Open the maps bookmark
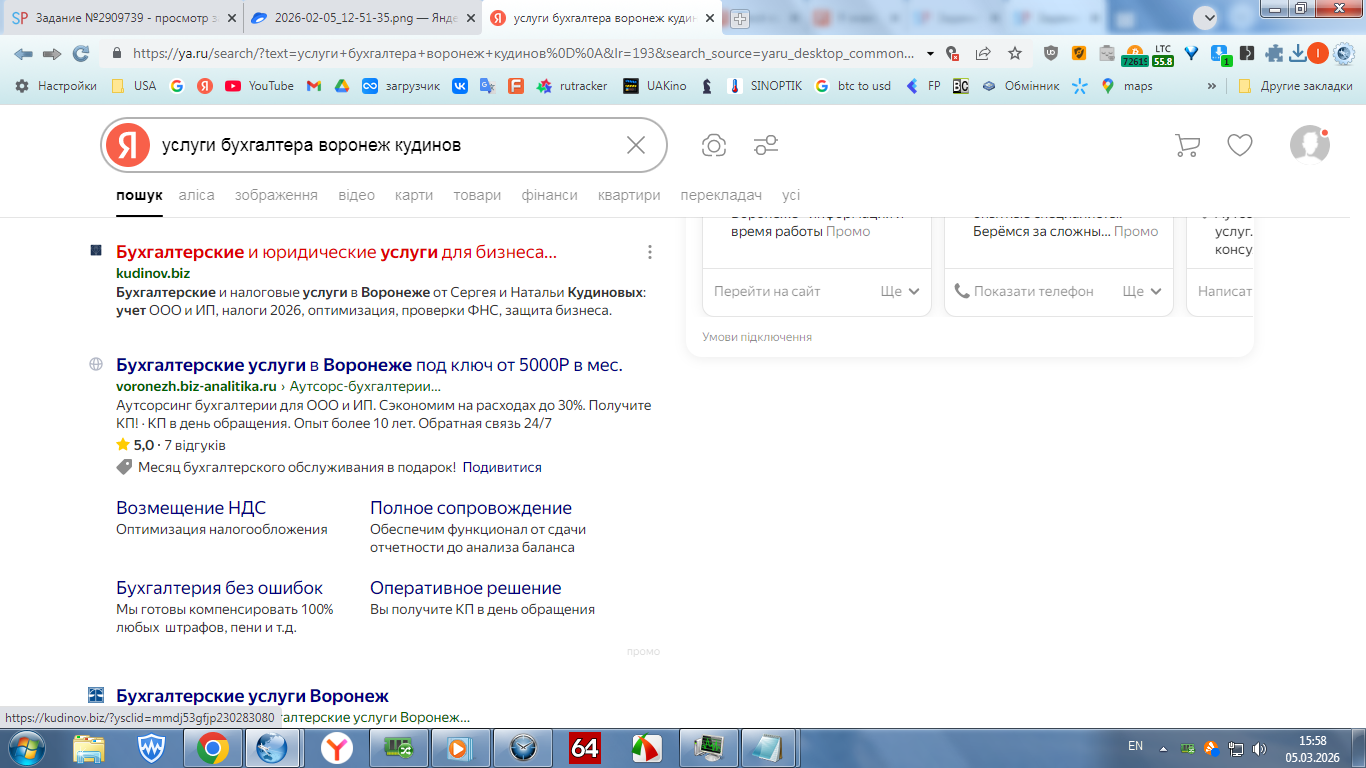Screen dimensions: 1366x768 pos(1127,86)
